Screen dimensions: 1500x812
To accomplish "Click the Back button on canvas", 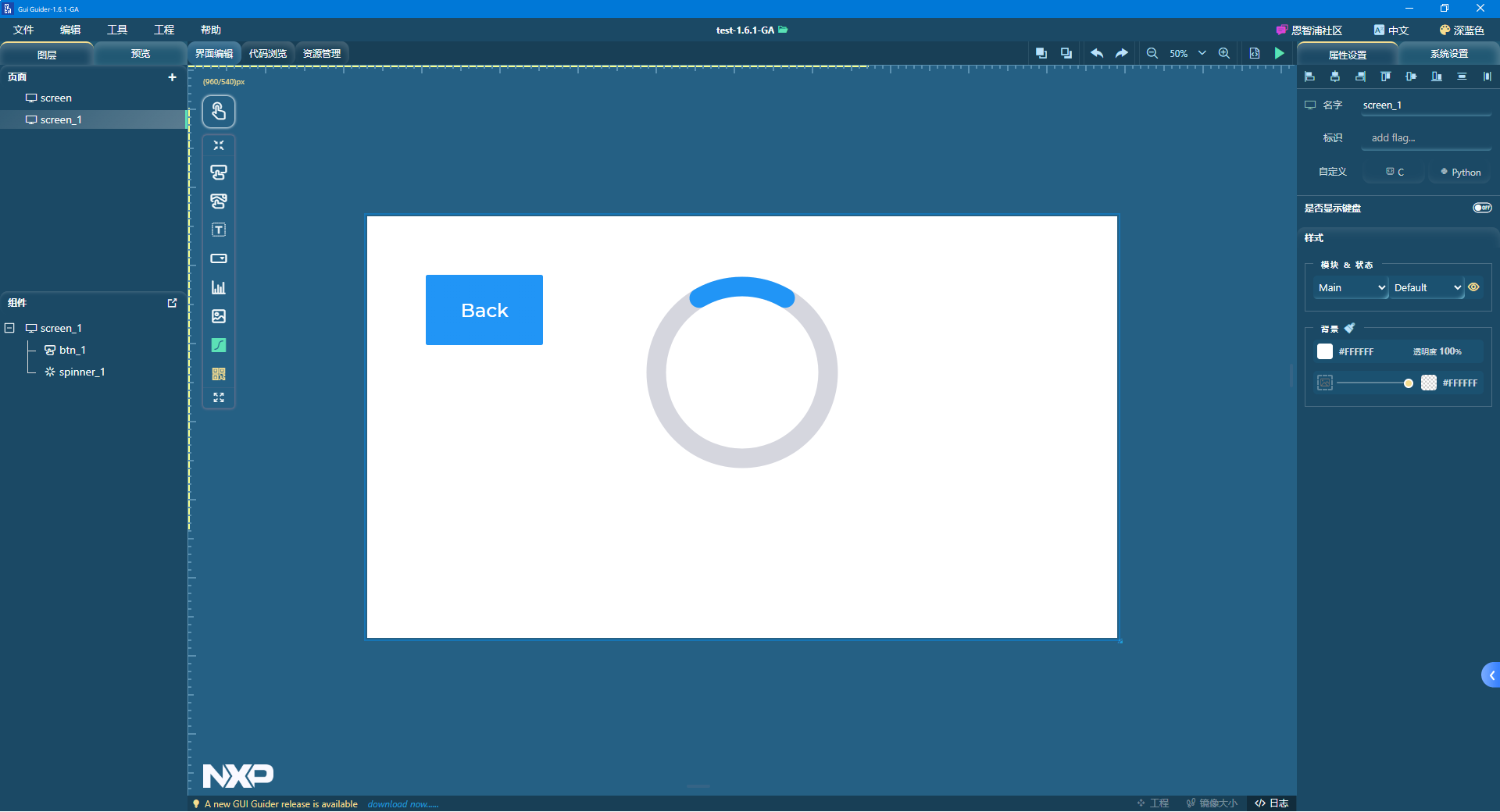I will [484, 310].
